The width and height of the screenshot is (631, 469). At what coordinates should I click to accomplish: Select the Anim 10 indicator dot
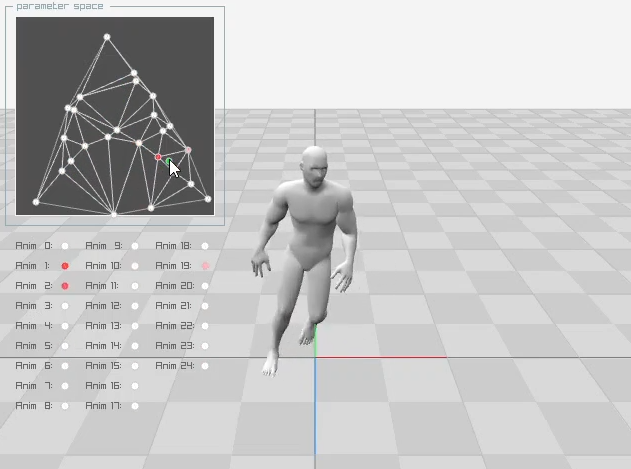[135, 266]
